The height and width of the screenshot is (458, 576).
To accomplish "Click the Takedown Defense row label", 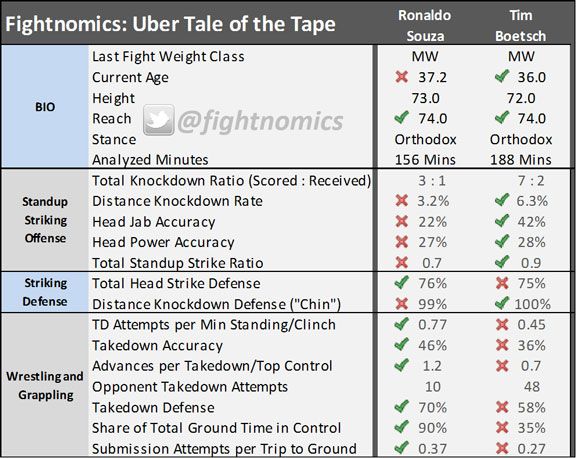I will click(x=153, y=407).
